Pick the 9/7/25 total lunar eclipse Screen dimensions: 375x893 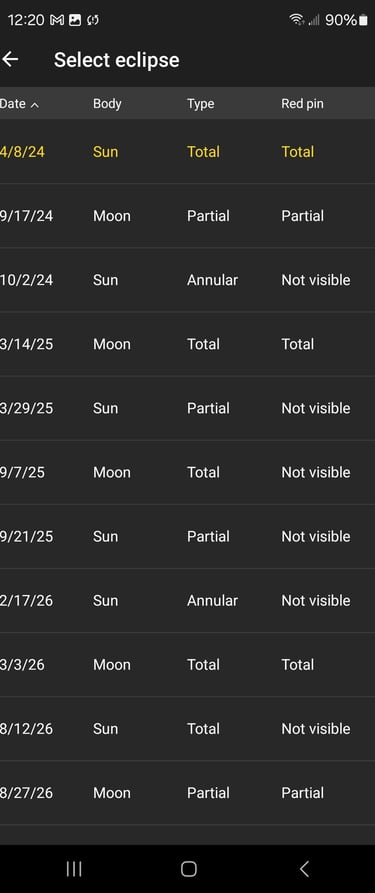point(188,472)
